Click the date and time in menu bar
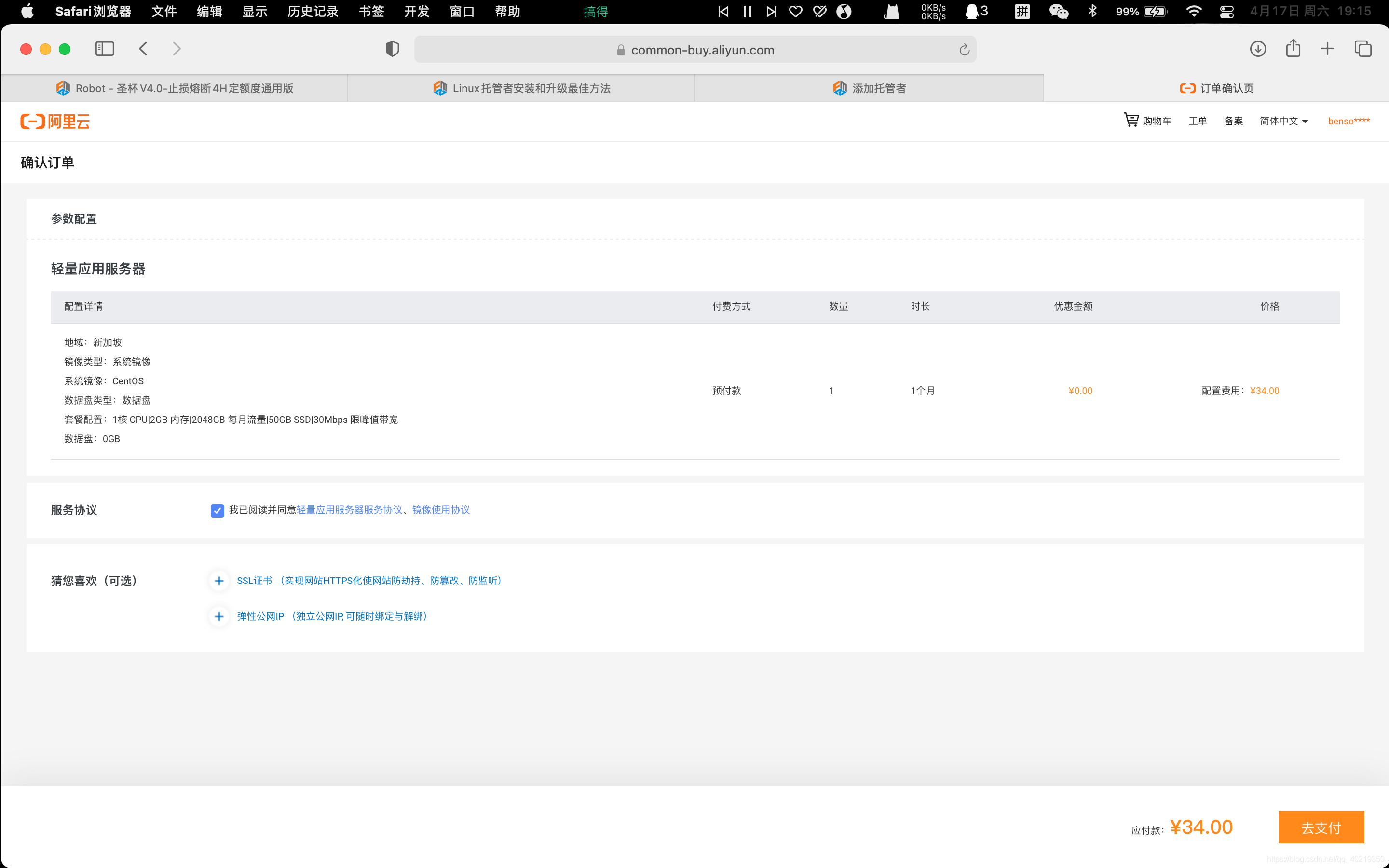This screenshot has width=1389, height=868. click(x=1310, y=11)
